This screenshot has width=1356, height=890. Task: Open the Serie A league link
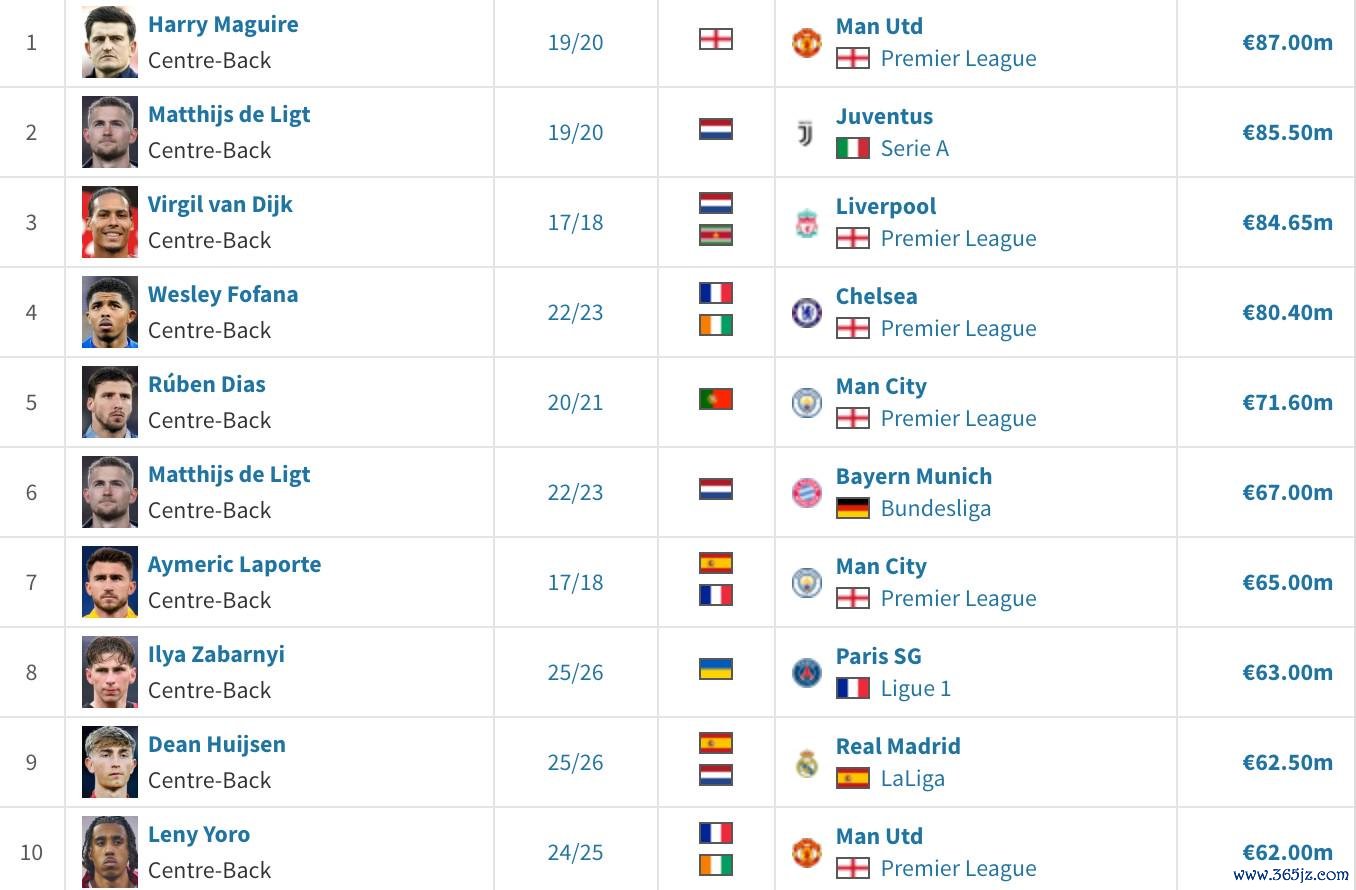point(915,149)
